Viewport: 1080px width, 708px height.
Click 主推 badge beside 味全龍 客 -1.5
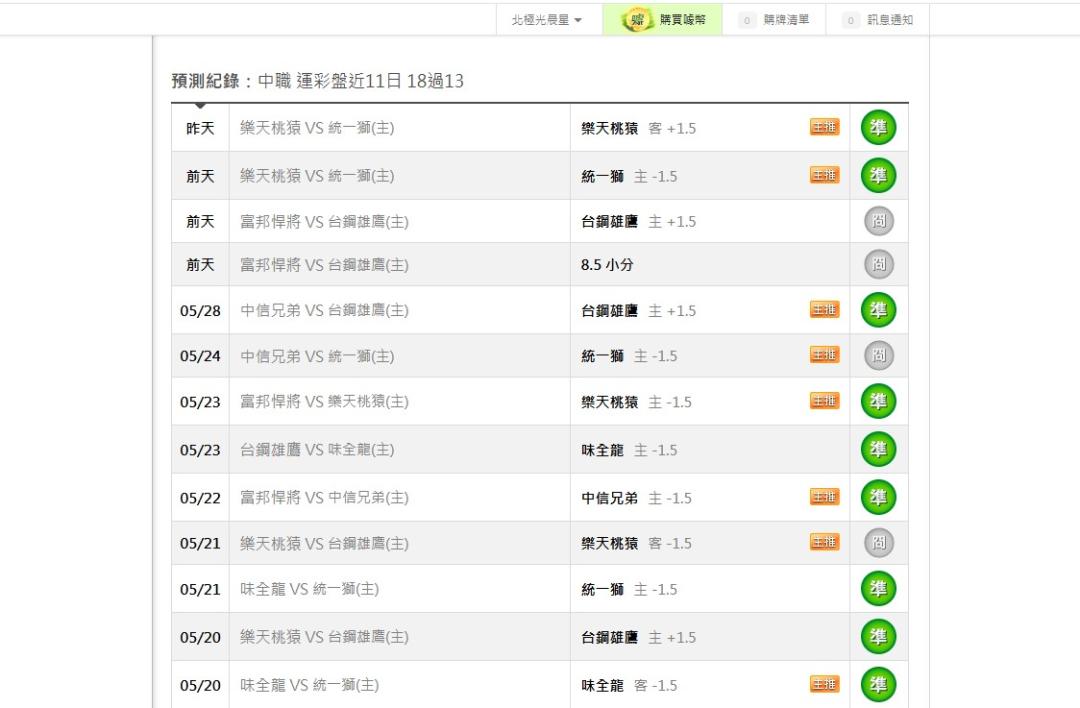[824, 685]
